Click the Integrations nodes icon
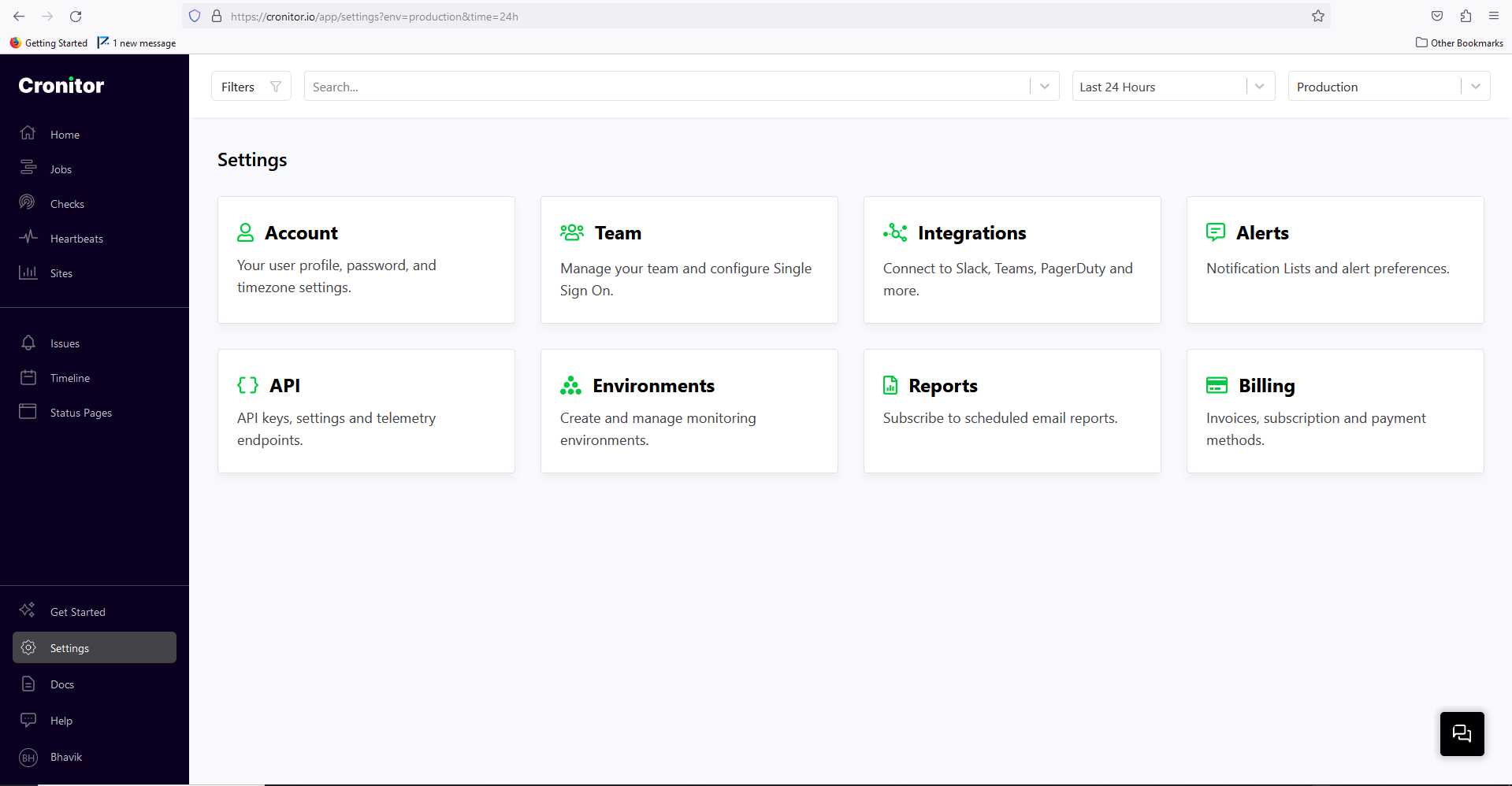The height and width of the screenshot is (786, 1512). click(895, 232)
